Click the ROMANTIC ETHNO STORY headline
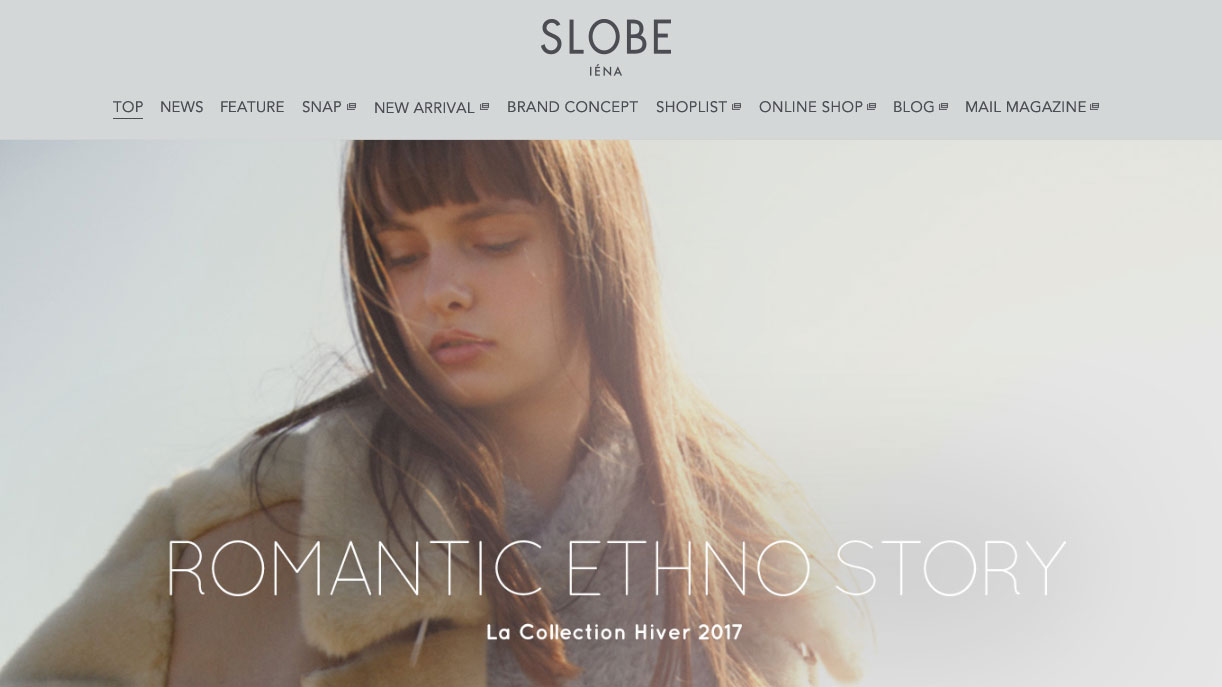 615,569
